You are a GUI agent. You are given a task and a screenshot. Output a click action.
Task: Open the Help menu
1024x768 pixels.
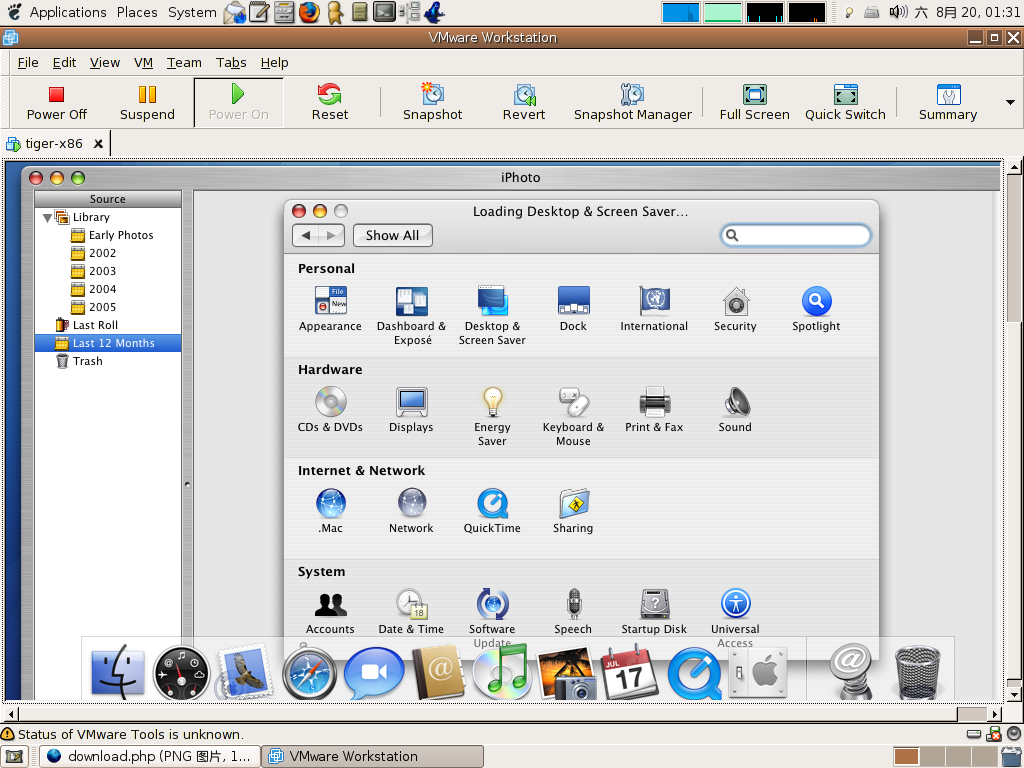coord(274,63)
